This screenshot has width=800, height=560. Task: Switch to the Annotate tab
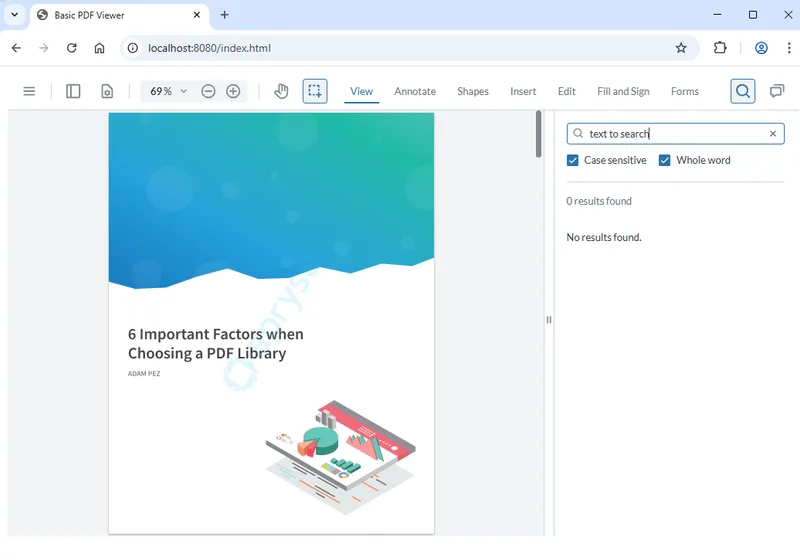[415, 91]
